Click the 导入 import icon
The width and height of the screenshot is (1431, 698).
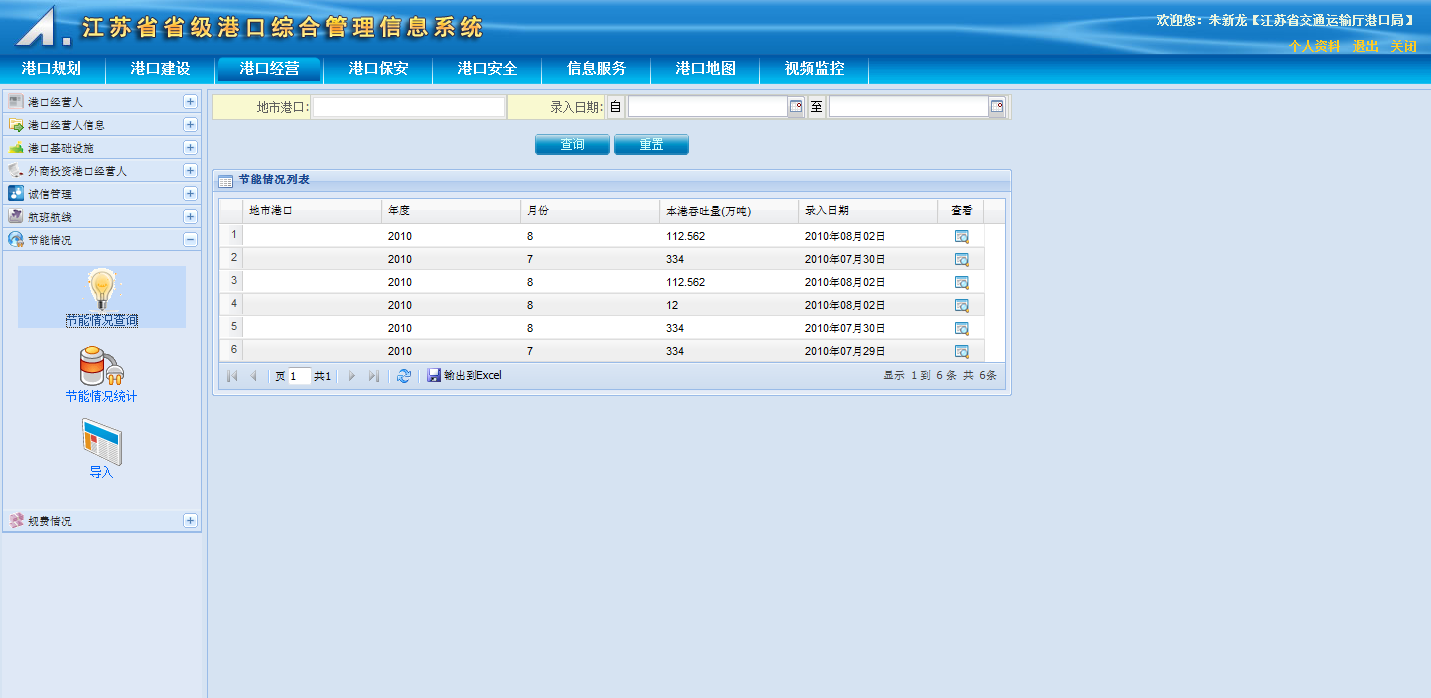(101, 442)
